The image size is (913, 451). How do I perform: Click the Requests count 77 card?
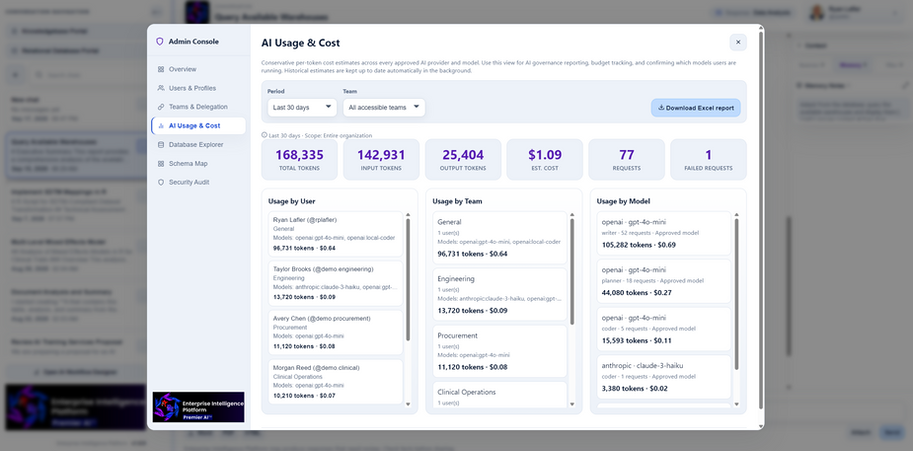tap(627, 159)
